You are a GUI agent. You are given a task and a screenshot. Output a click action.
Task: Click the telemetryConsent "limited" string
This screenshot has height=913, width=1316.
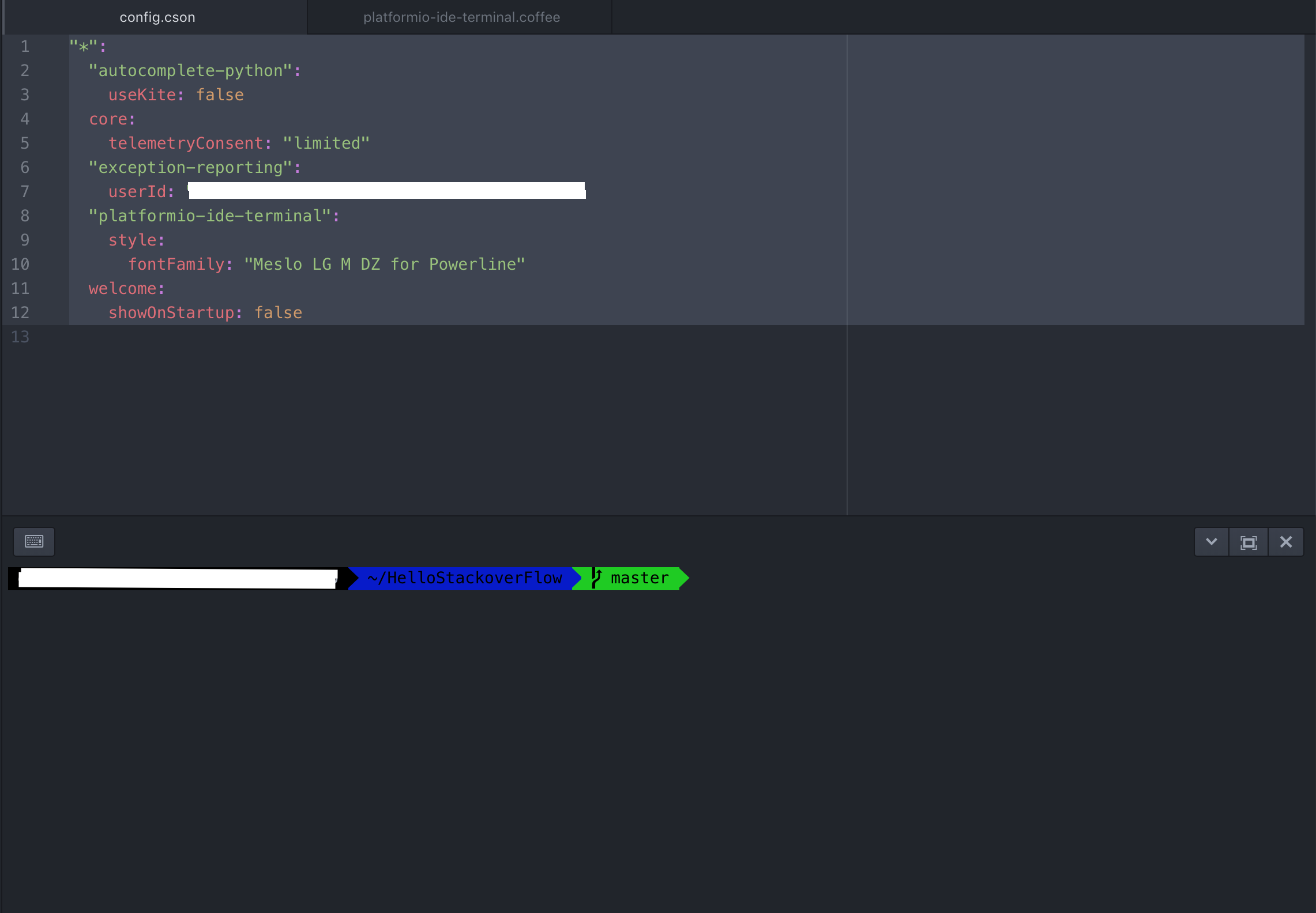pos(326,143)
